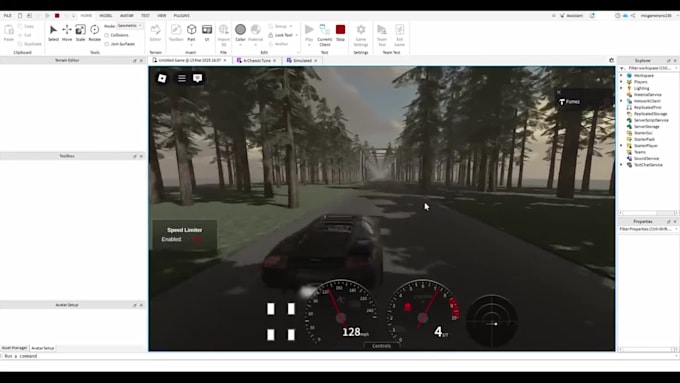The image size is (680, 383).
Task: Open the in-game chat bubble icon
Action: [197, 78]
